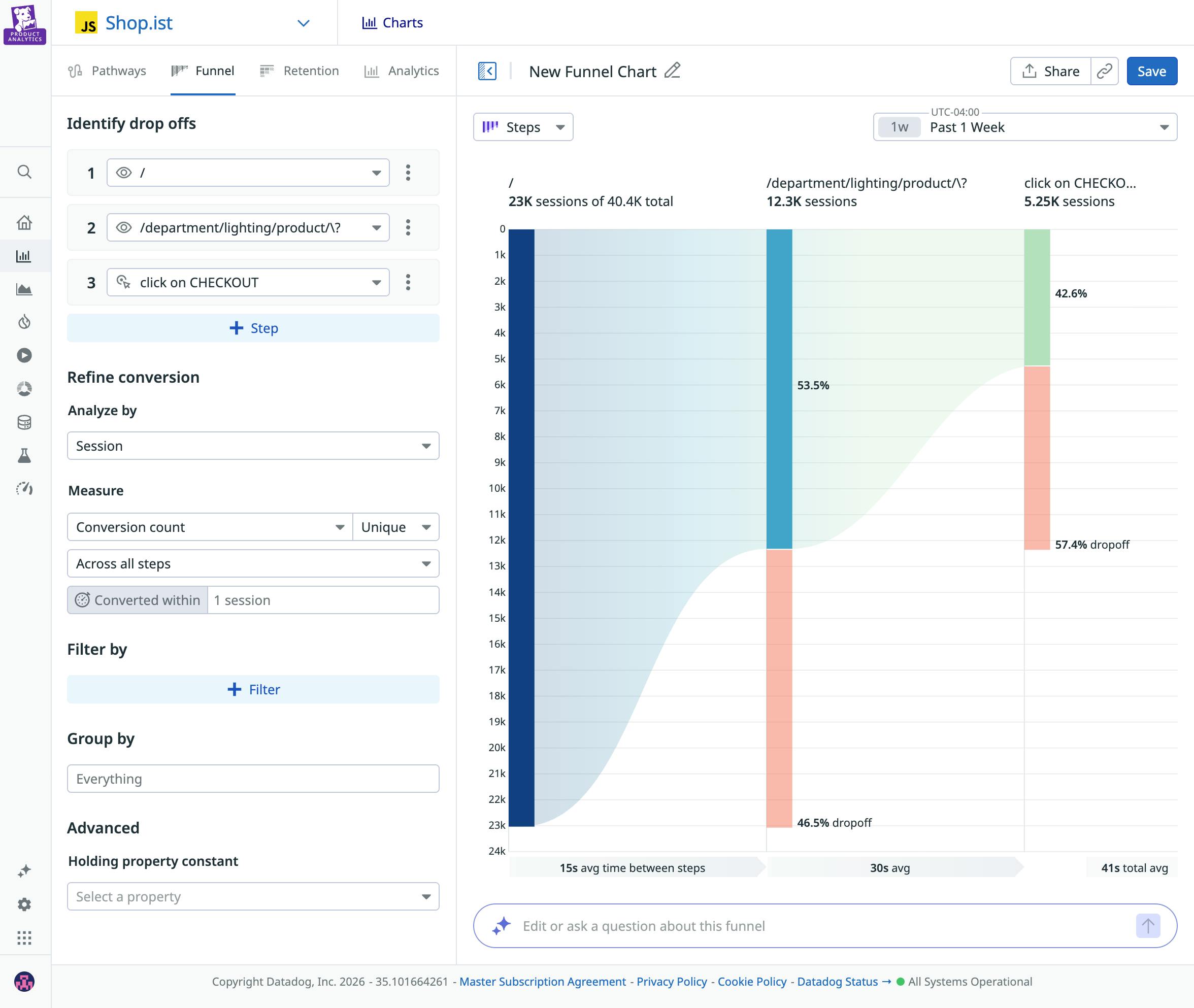Switch to the Retention tab

tap(299, 71)
